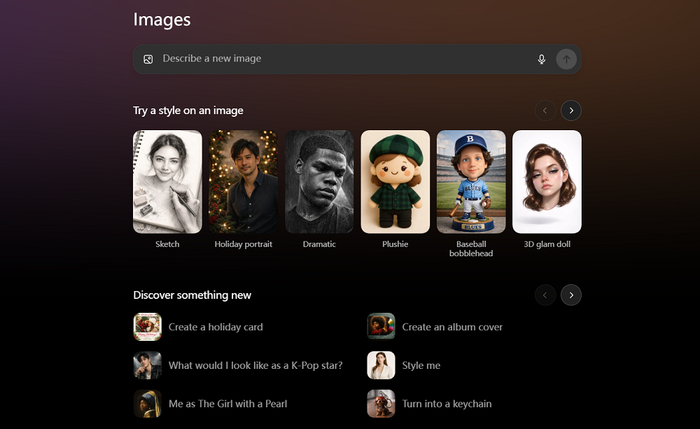Viewport: 700px width, 429px height.
Task: Click inside the Describe a new image field
Action: [340, 59]
